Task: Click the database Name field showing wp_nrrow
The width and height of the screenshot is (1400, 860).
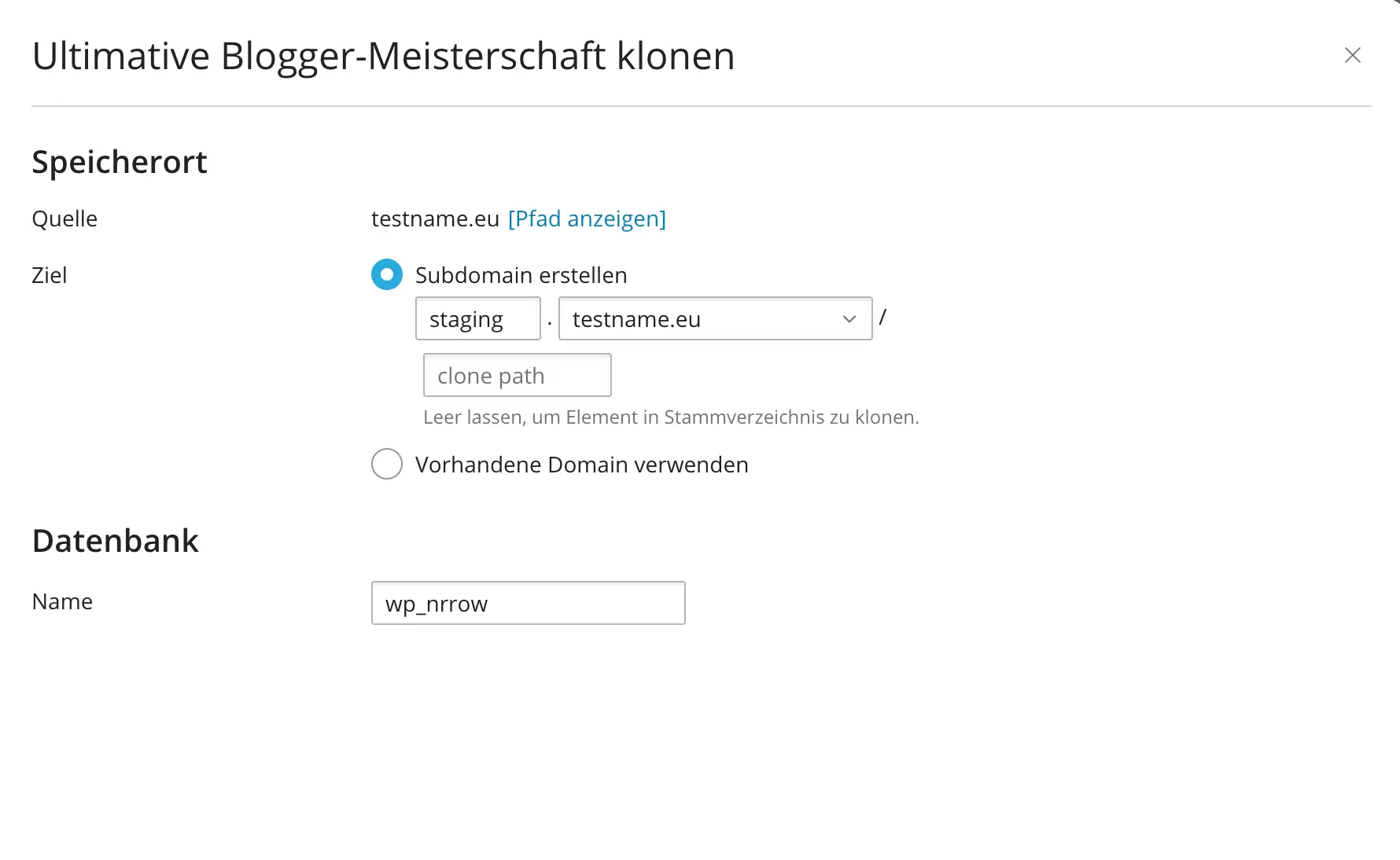Action: point(528,603)
